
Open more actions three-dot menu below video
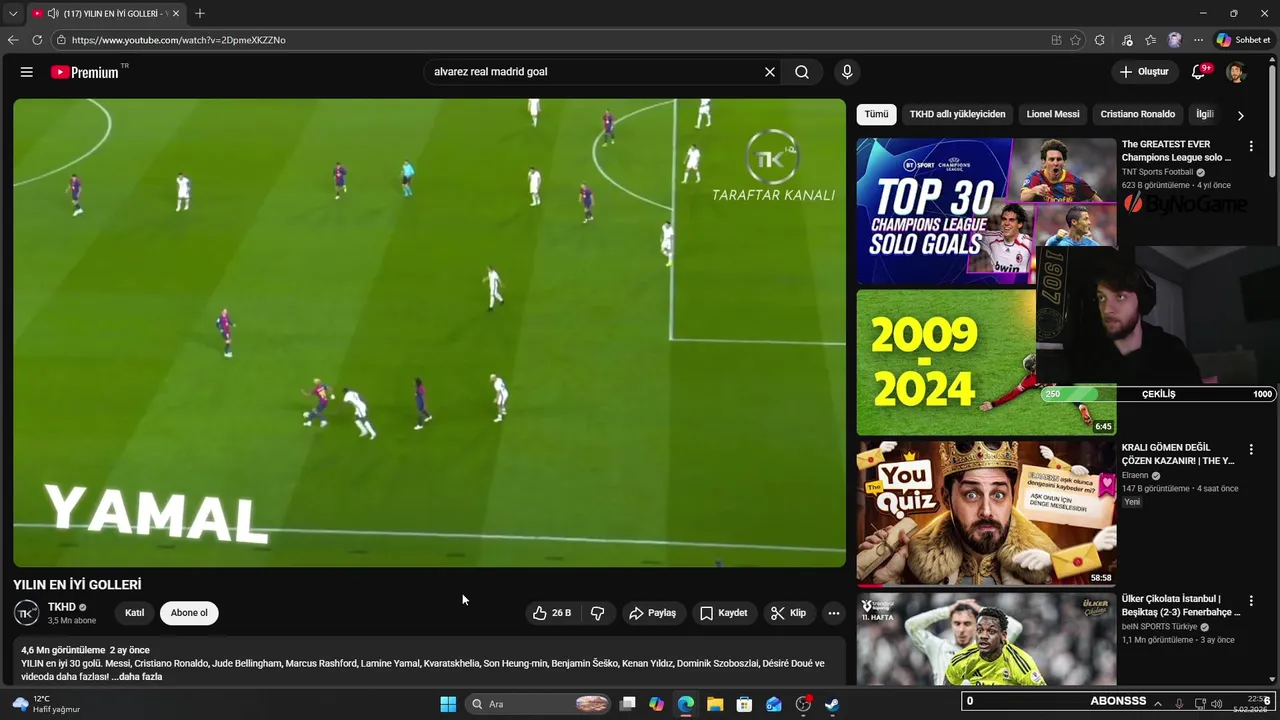pyautogui.click(x=834, y=613)
